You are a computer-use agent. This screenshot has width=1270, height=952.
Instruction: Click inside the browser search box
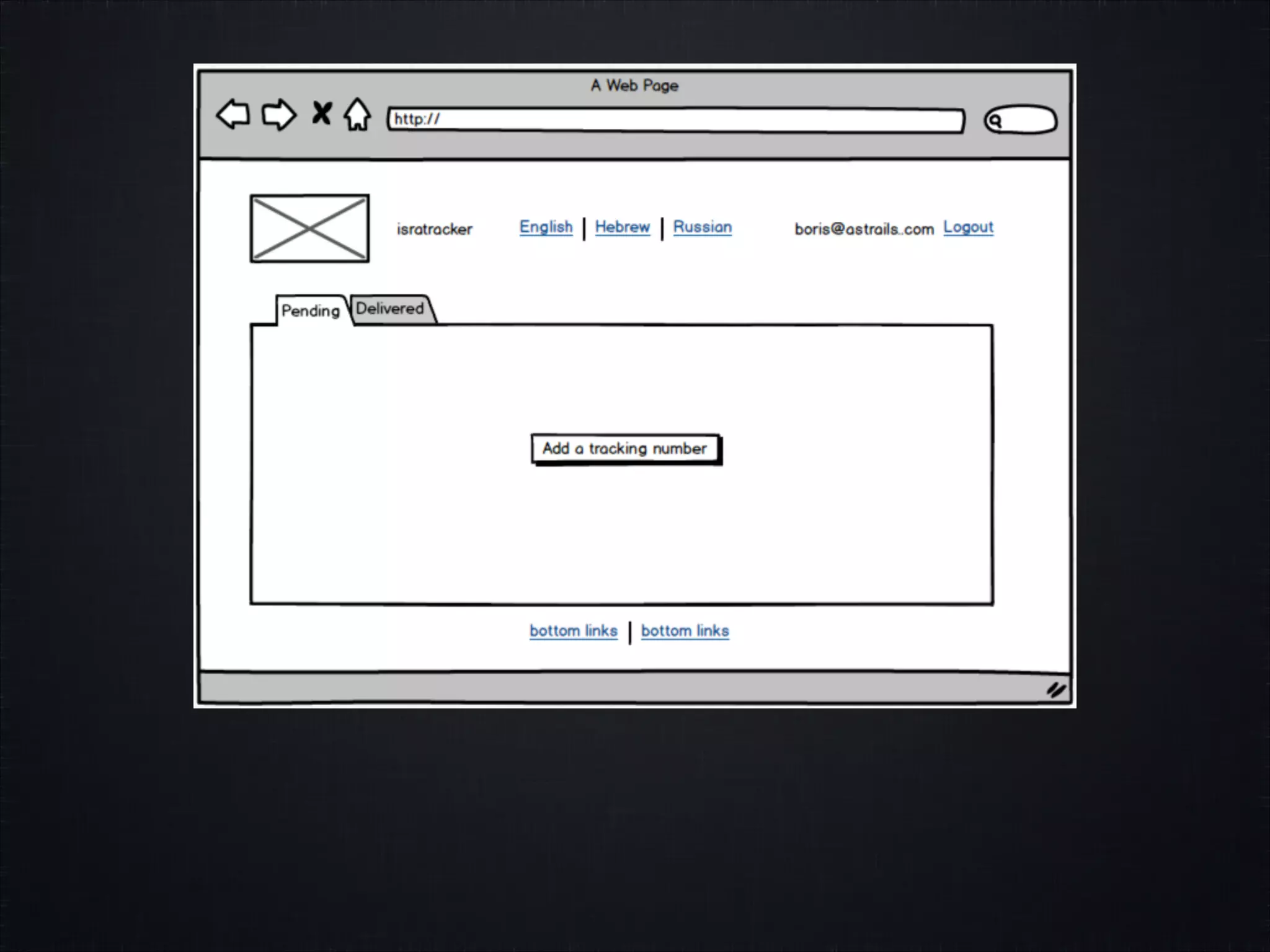coord(1028,120)
